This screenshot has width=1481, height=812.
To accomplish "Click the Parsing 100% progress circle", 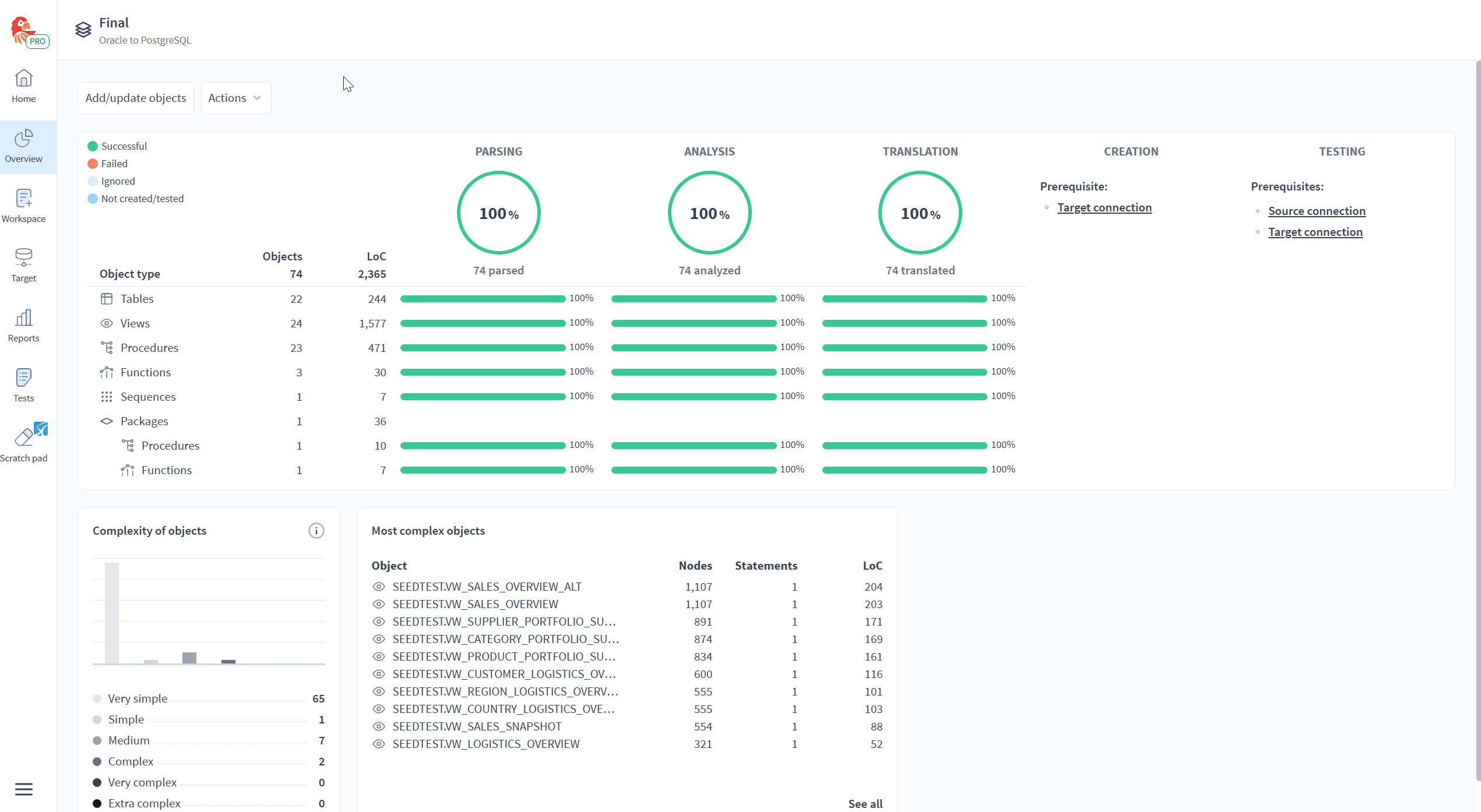I will 499,213.
